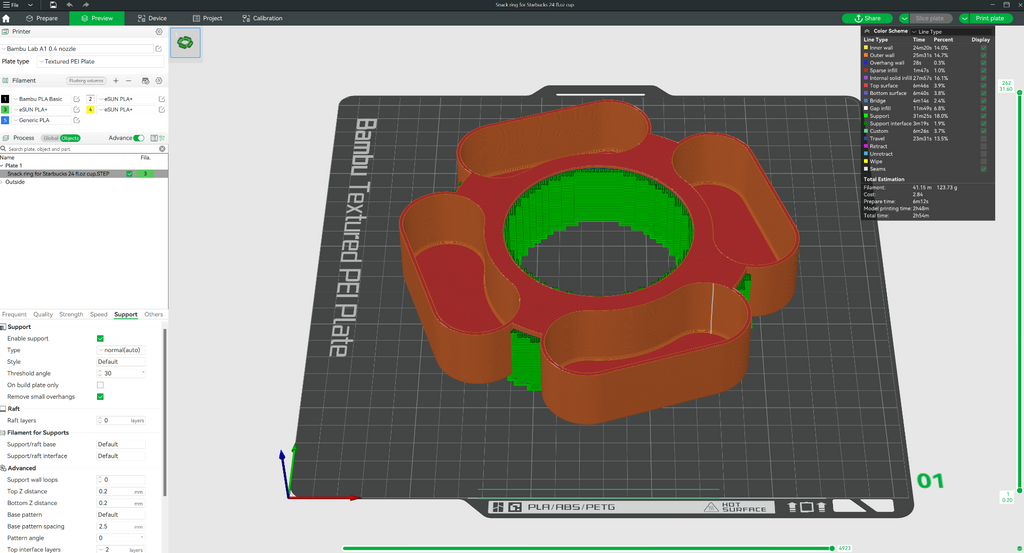Clear the object search field
This screenshot has width=1024, height=553.
[x=162, y=149]
